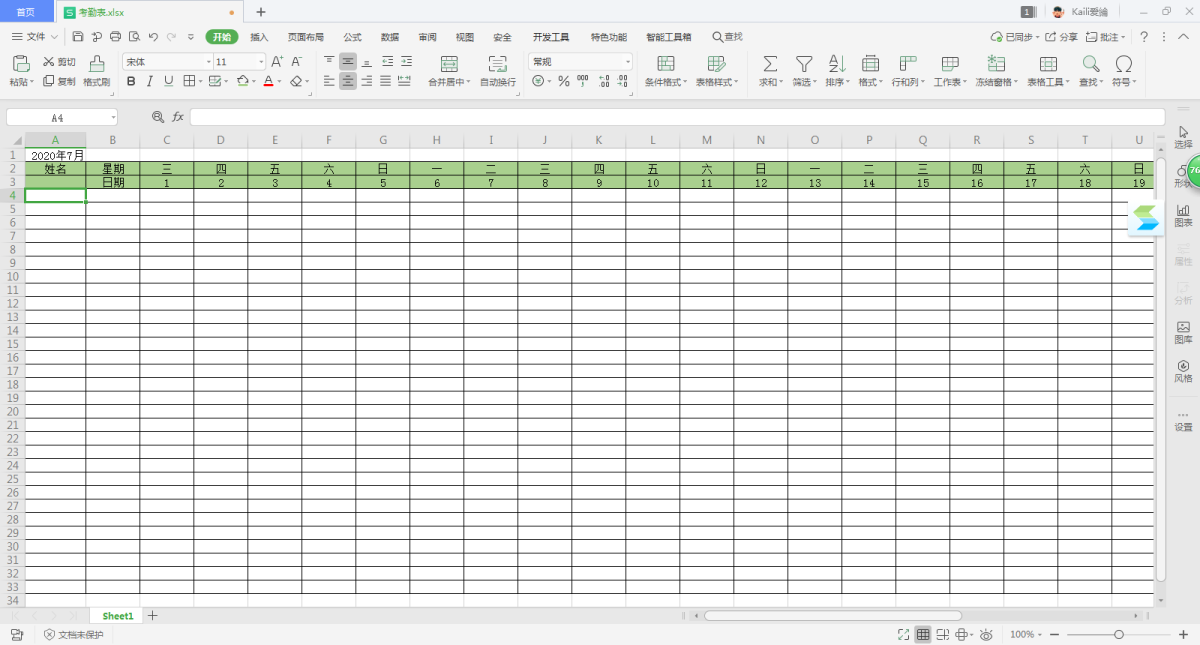The image size is (1200, 645).
Task: Toggle full screen view in status bar
Action: coord(903,634)
